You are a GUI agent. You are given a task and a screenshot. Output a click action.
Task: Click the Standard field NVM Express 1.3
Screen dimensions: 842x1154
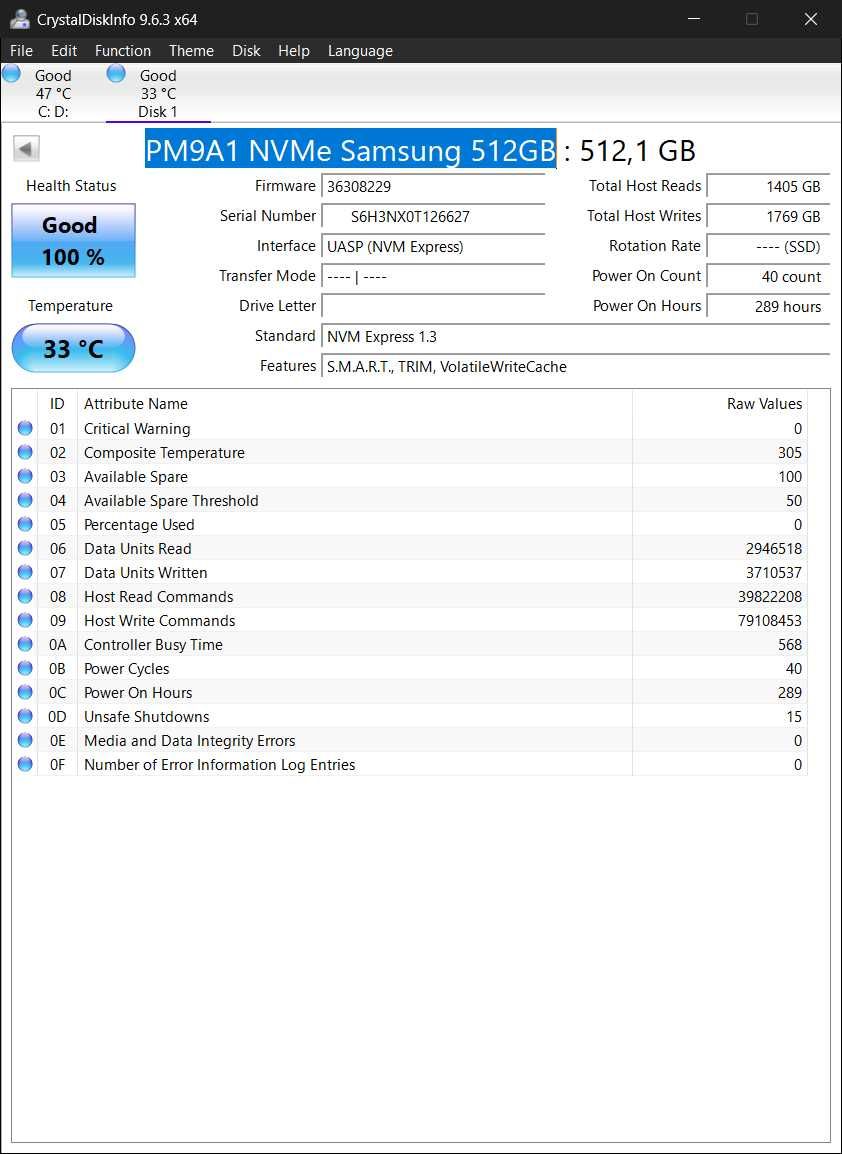click(576, 337)
